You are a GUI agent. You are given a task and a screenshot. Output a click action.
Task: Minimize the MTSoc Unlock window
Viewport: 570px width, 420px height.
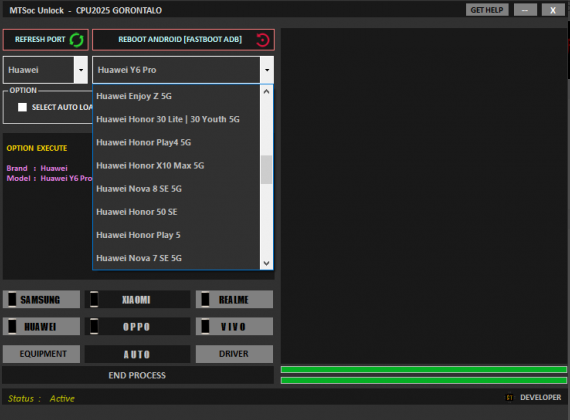tap(525, 10)
